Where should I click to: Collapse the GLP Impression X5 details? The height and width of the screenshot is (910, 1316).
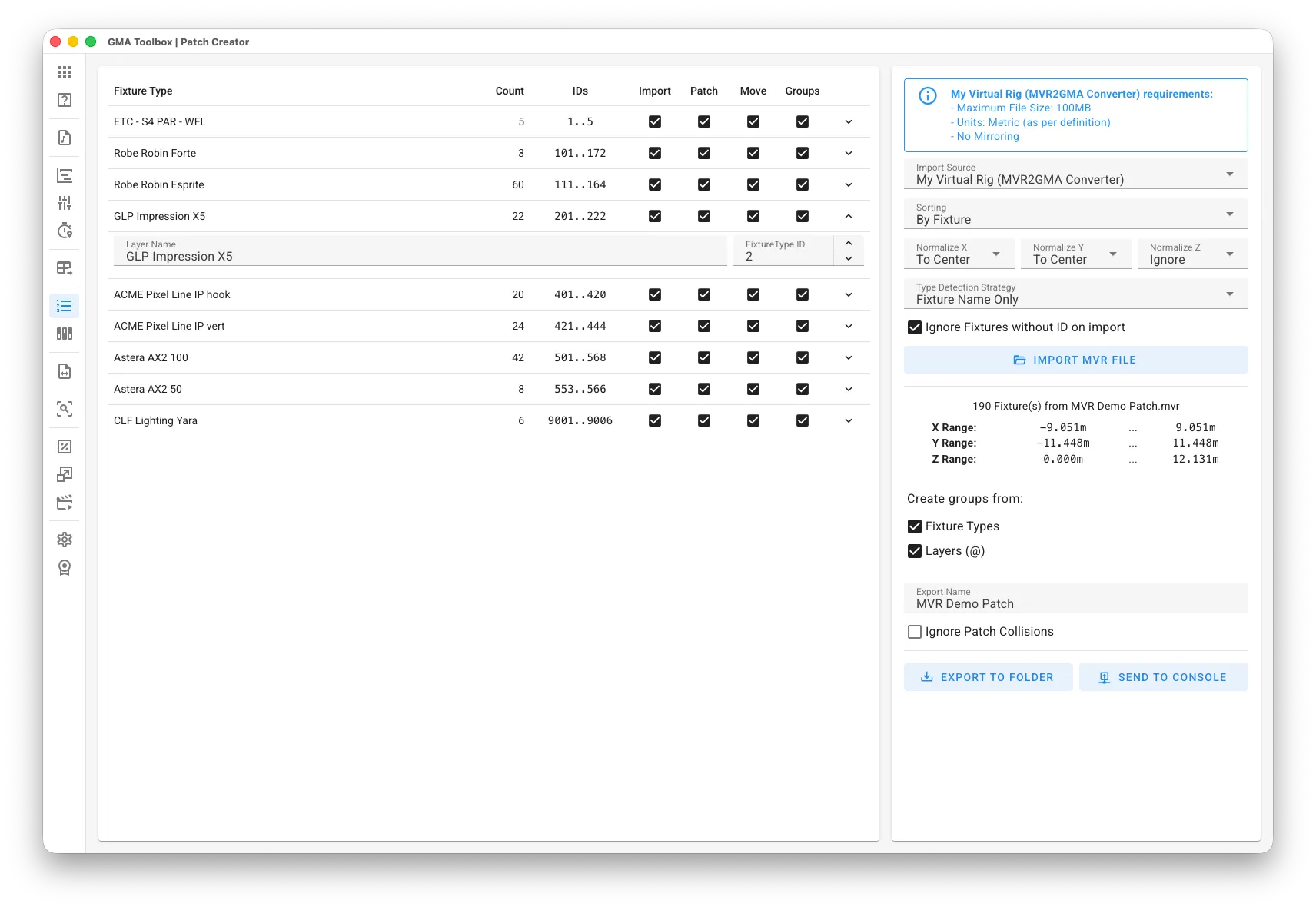(849, 216)
